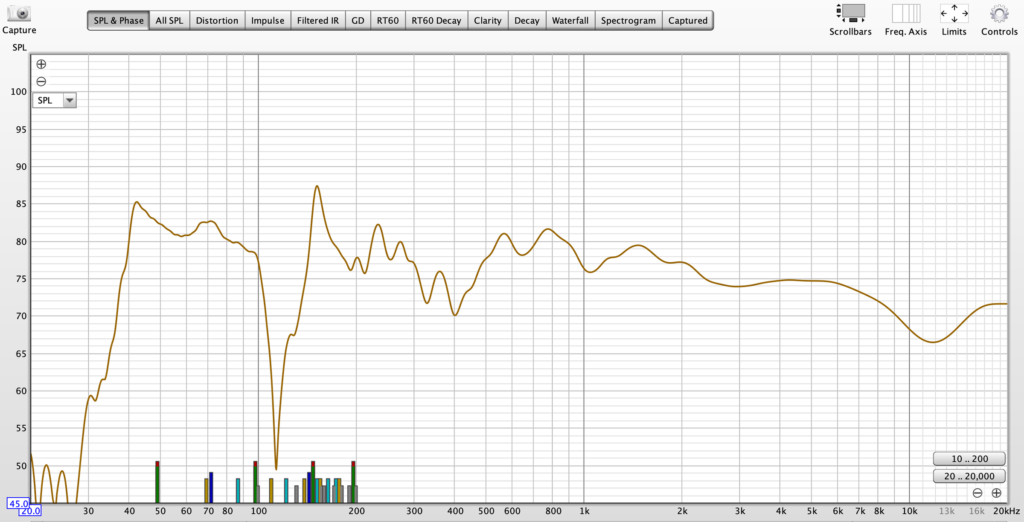Set range with 10 .. 200 button
This screenshot has height=522, width=1024.
point(969,459)
